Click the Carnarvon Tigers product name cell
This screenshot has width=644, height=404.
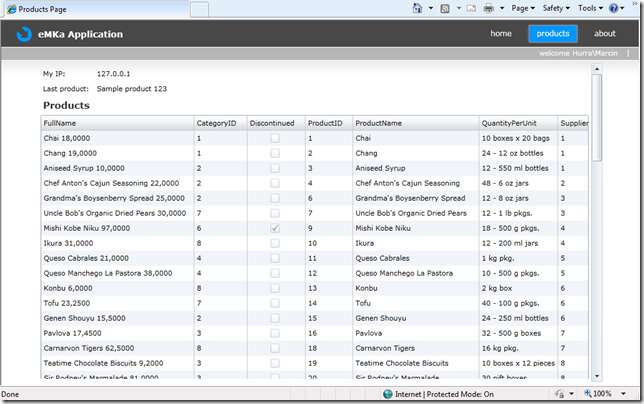[x=416, y=348]
